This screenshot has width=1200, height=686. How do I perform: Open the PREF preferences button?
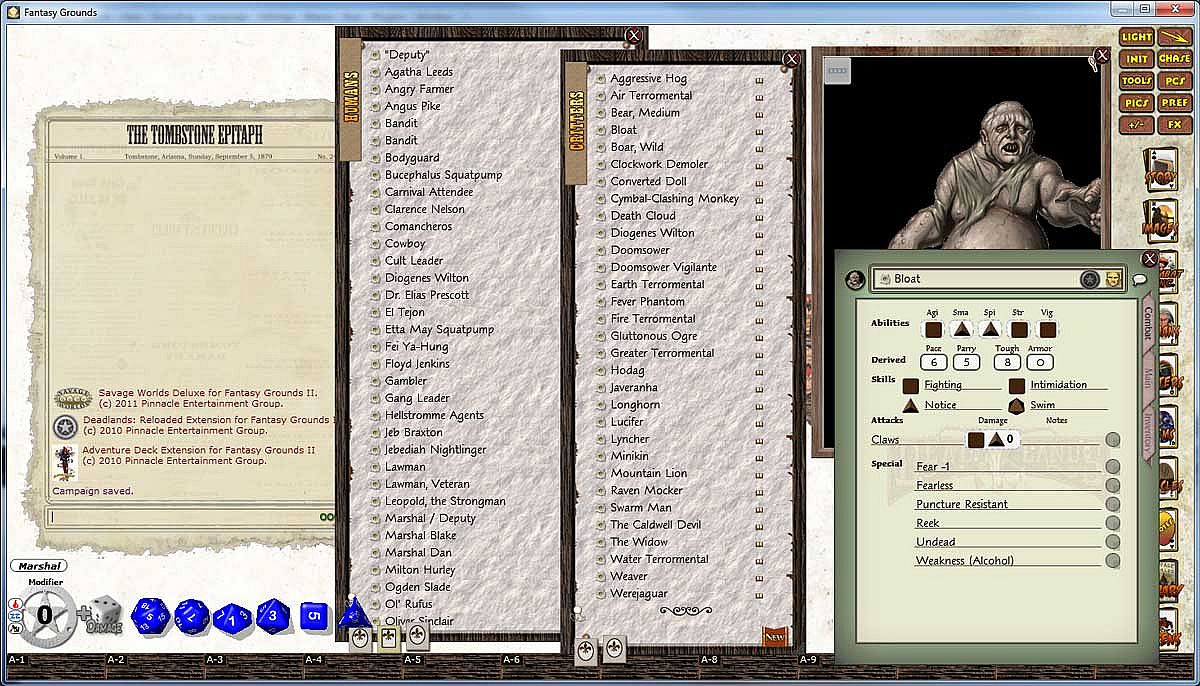[1175, 103]
